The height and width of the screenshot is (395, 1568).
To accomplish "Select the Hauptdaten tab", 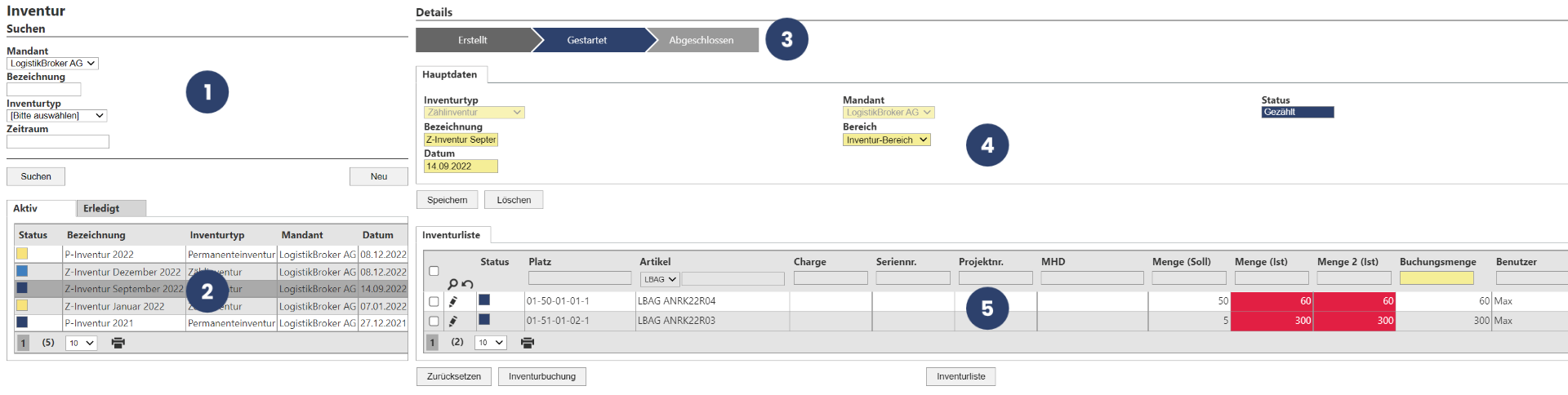I will [450, 74].
